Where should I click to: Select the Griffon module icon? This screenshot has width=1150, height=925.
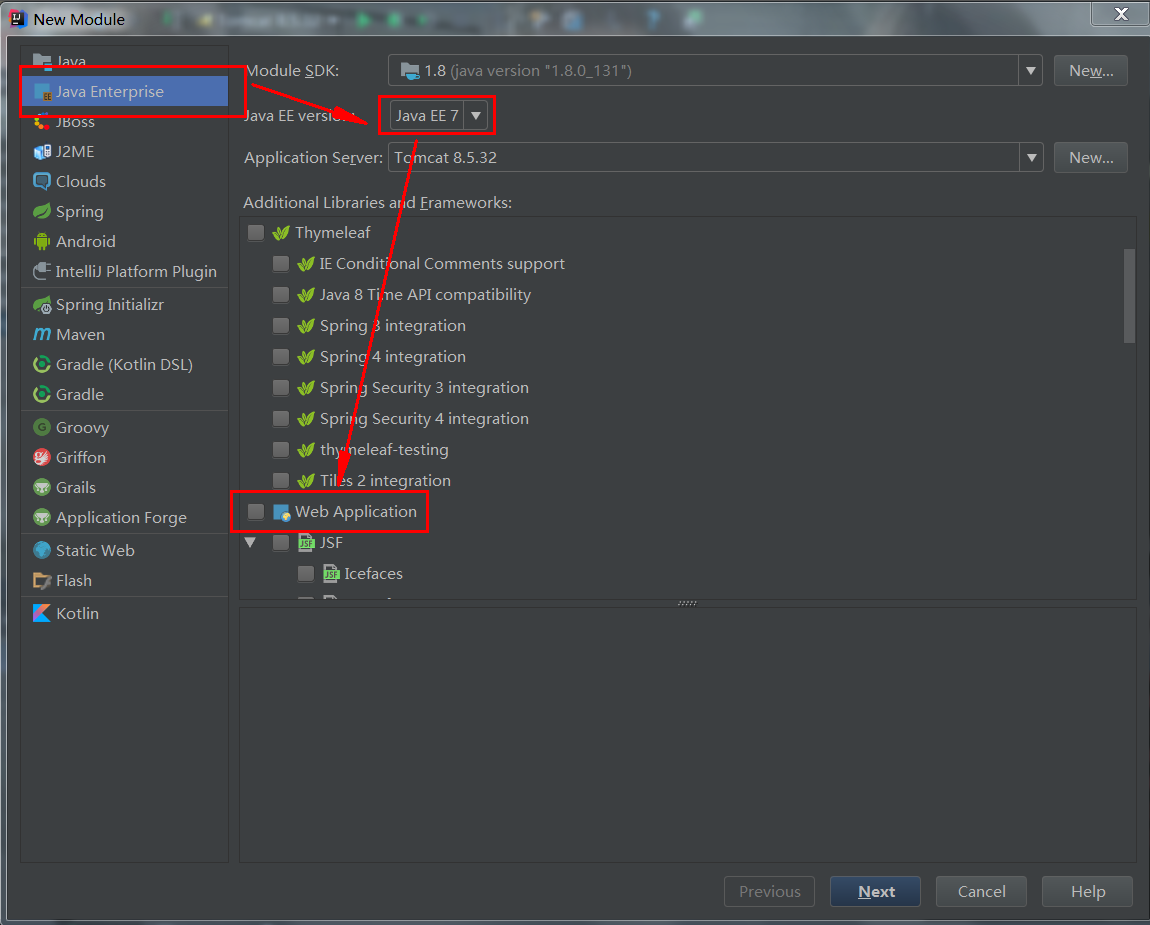[x=43, y=458]
